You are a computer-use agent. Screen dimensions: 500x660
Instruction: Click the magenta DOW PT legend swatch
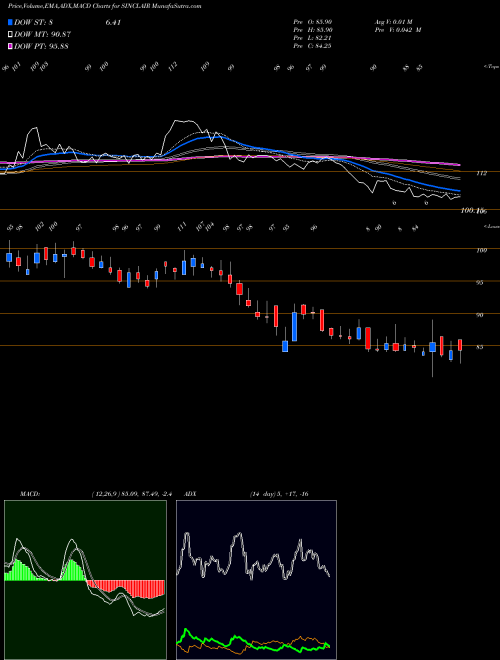[10, 46]
